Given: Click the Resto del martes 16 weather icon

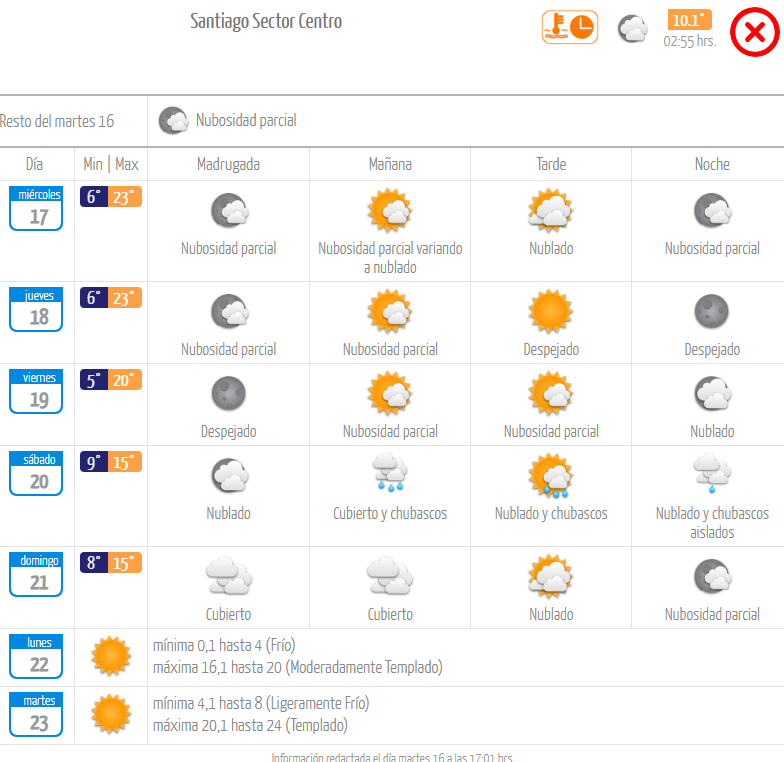Looking at the screenshot, I should (x=174, y=120).
